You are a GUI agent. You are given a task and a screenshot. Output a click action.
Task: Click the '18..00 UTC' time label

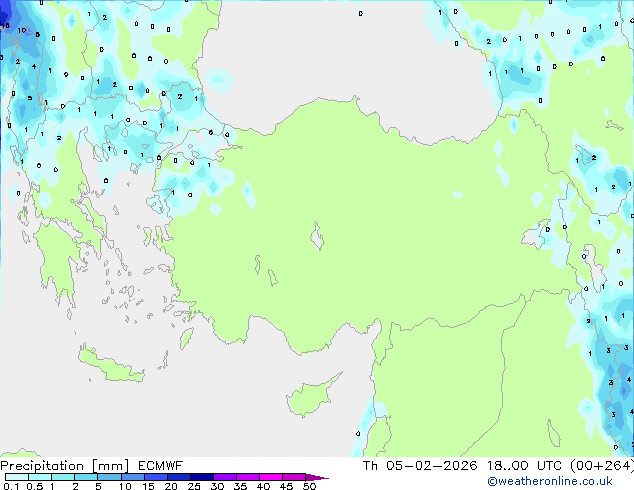pos(524,466)
